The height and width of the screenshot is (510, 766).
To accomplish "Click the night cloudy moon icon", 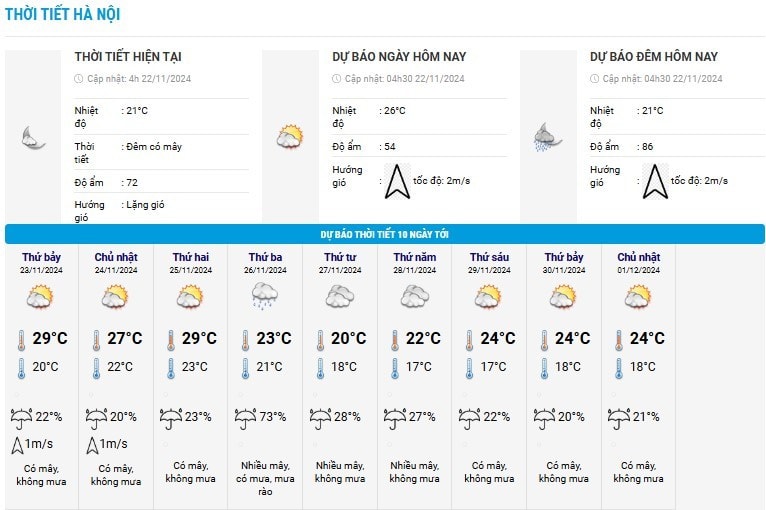I will [x=33, y=137].
